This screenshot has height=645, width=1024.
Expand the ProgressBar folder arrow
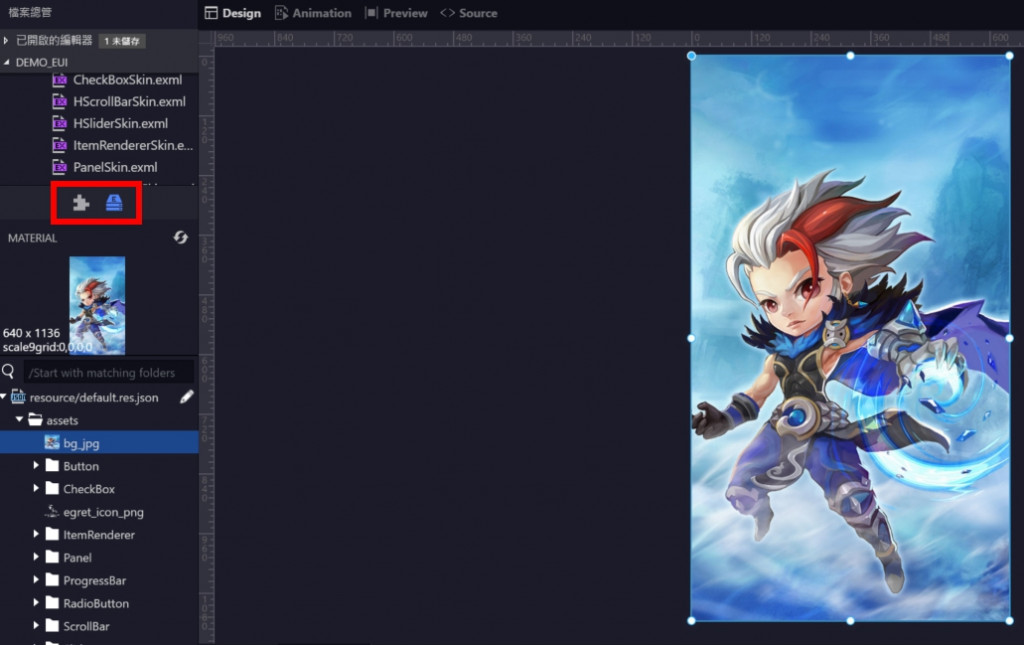coord(36,580)
